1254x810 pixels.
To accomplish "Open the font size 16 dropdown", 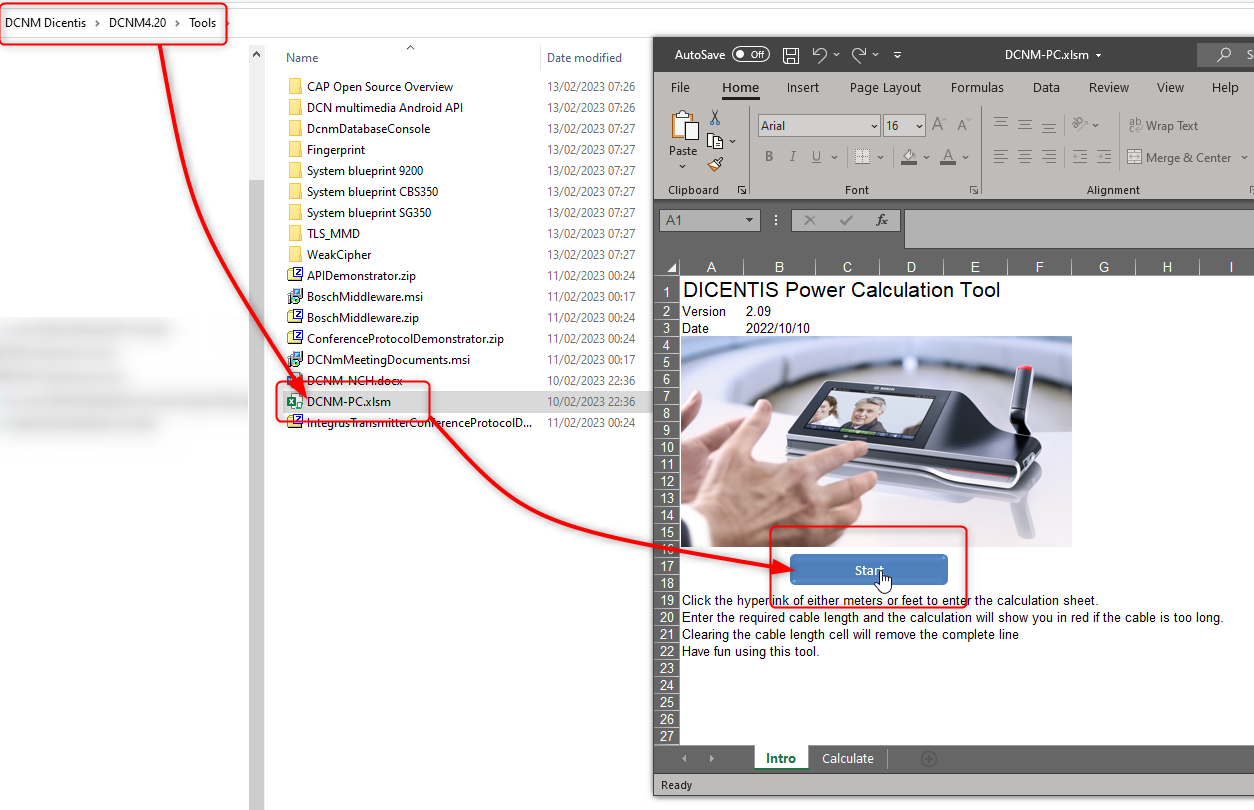I will tap(918, 126).
